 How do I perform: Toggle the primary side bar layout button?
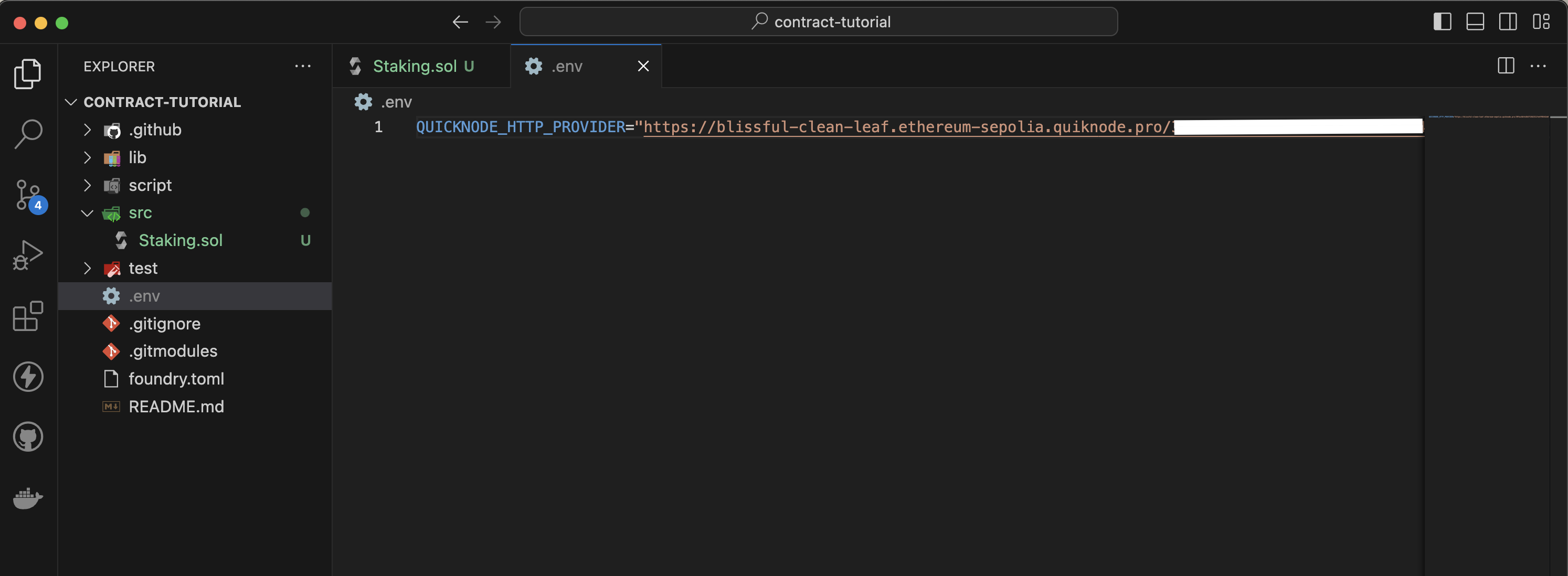click(1442, 22)
